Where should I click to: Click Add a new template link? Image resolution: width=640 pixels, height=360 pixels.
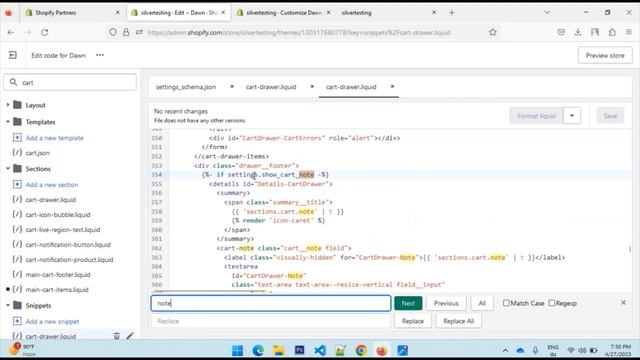[55, 138]
